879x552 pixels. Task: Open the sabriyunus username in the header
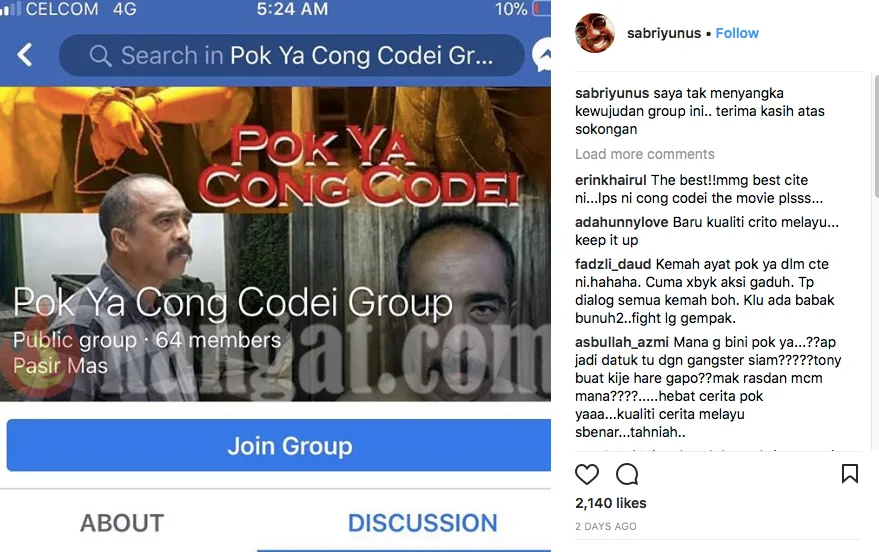coord(664,33)
